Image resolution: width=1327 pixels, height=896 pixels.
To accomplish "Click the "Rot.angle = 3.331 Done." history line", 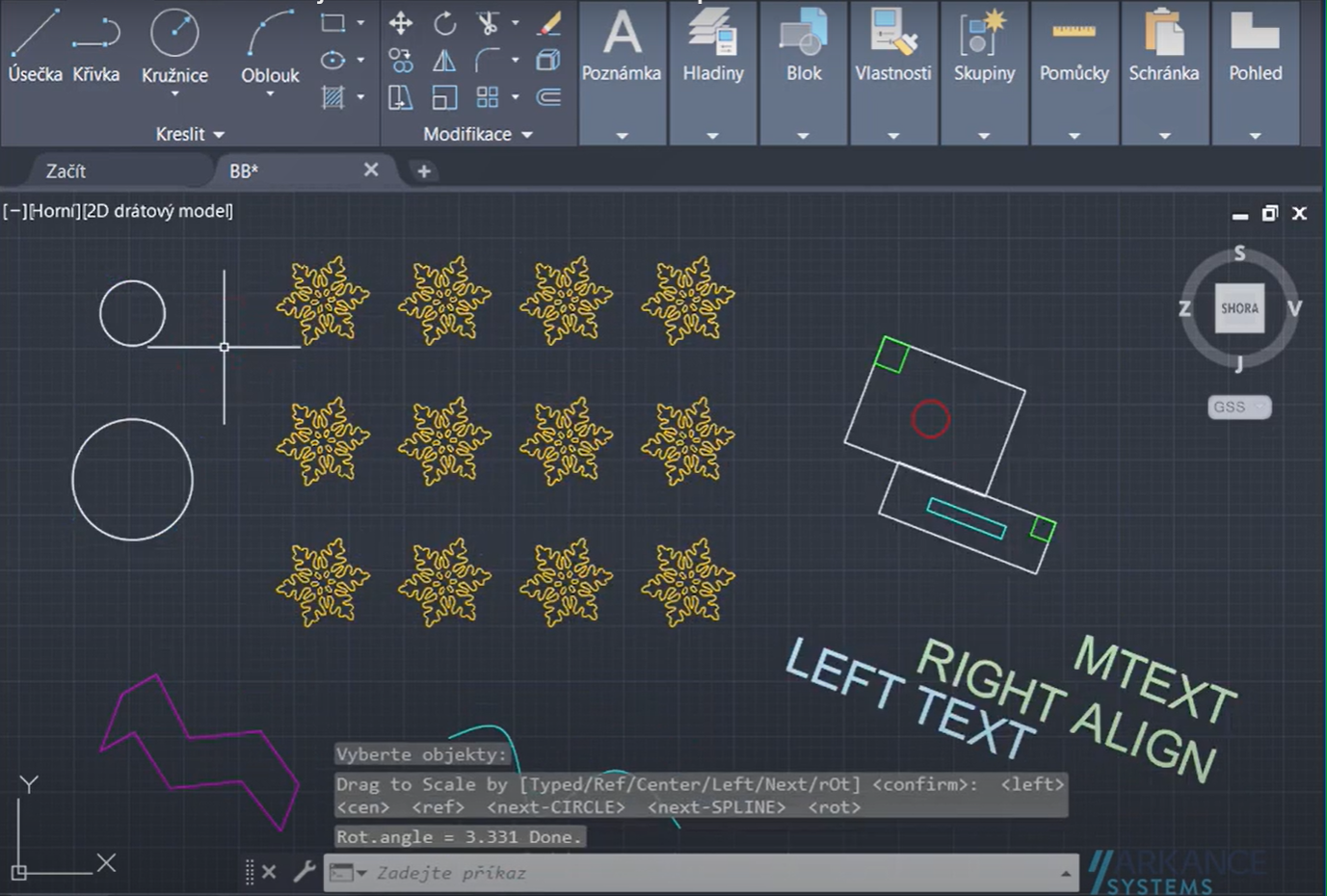I will coord(460,836).
